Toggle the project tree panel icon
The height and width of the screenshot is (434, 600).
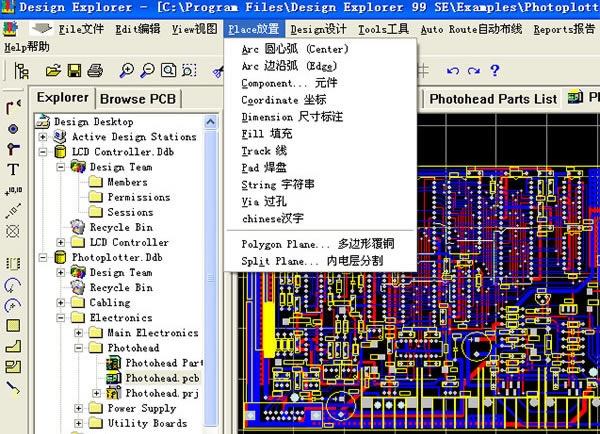click(21, 71)
